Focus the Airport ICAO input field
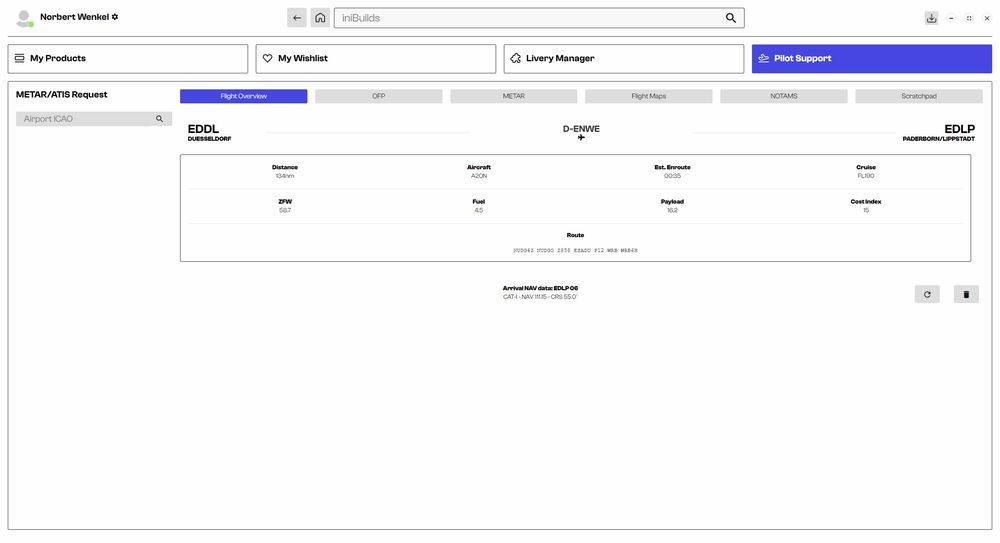Screen dimensions: 1000x543 (x=85, y=119)
